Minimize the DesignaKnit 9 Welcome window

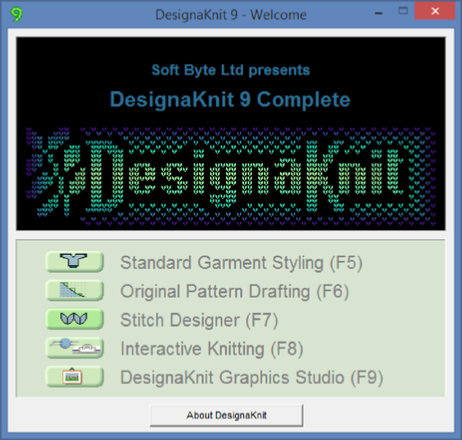(378, 12)
